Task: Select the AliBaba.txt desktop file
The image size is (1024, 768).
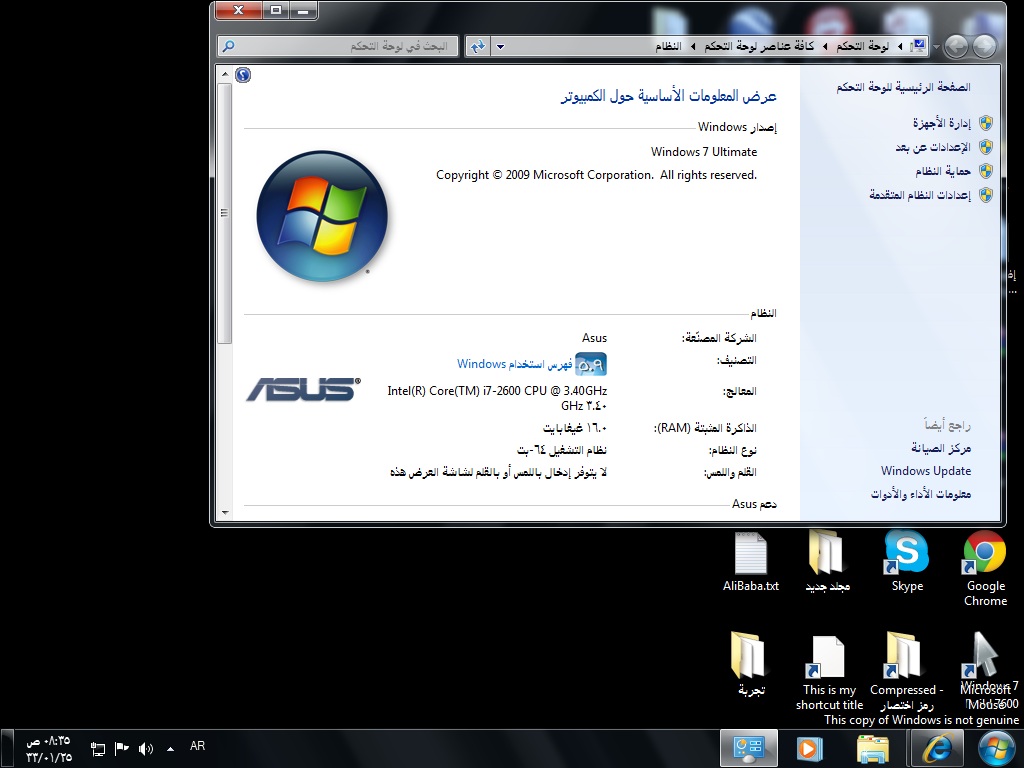Action: tap(751, 562)
